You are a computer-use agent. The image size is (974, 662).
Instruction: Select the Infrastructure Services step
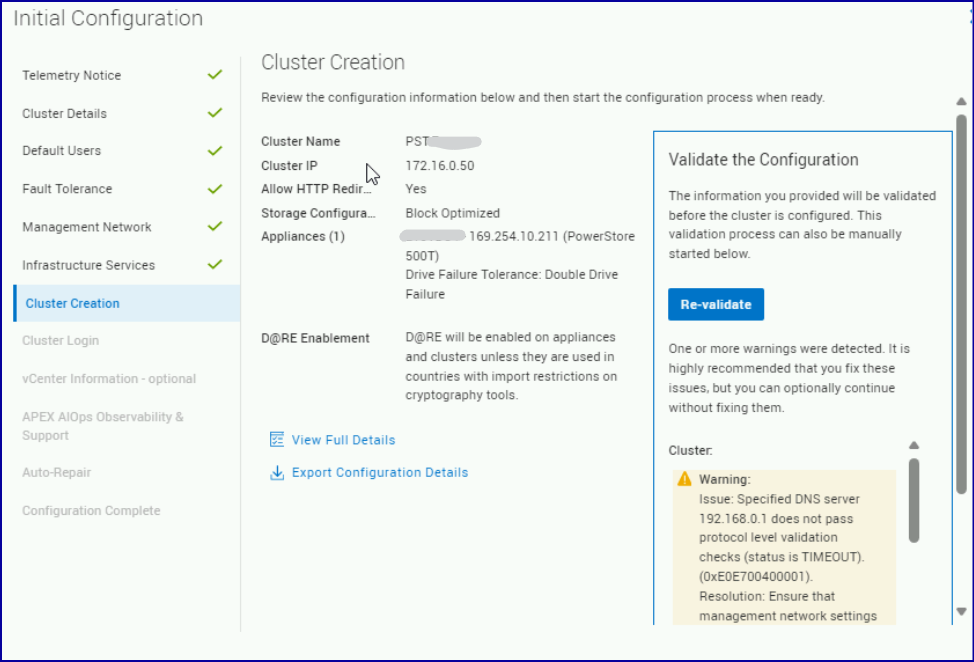pyautogui.click(x=88, y=265)
